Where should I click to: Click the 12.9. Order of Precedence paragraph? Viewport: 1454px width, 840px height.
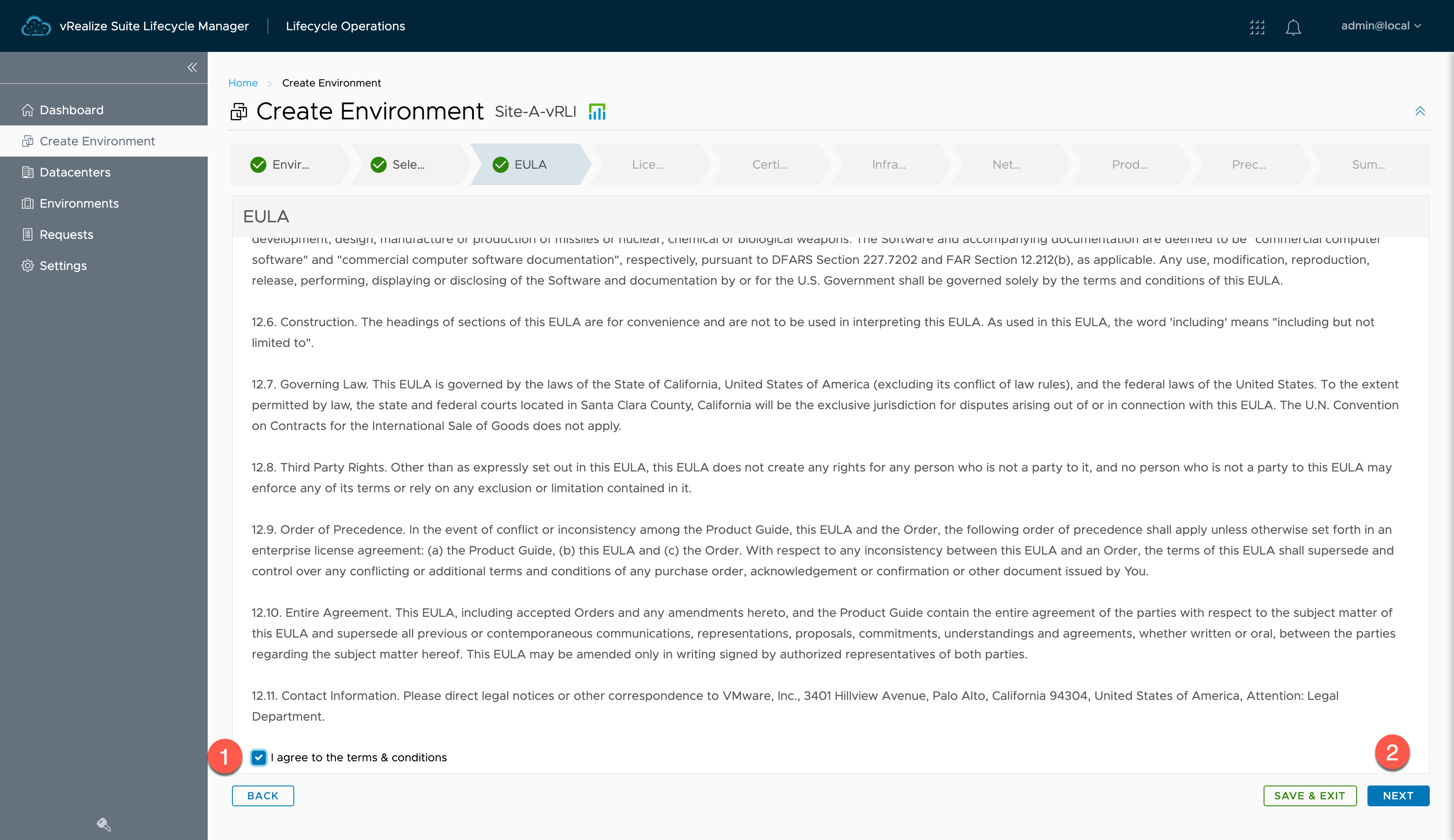tap(823, 550)
